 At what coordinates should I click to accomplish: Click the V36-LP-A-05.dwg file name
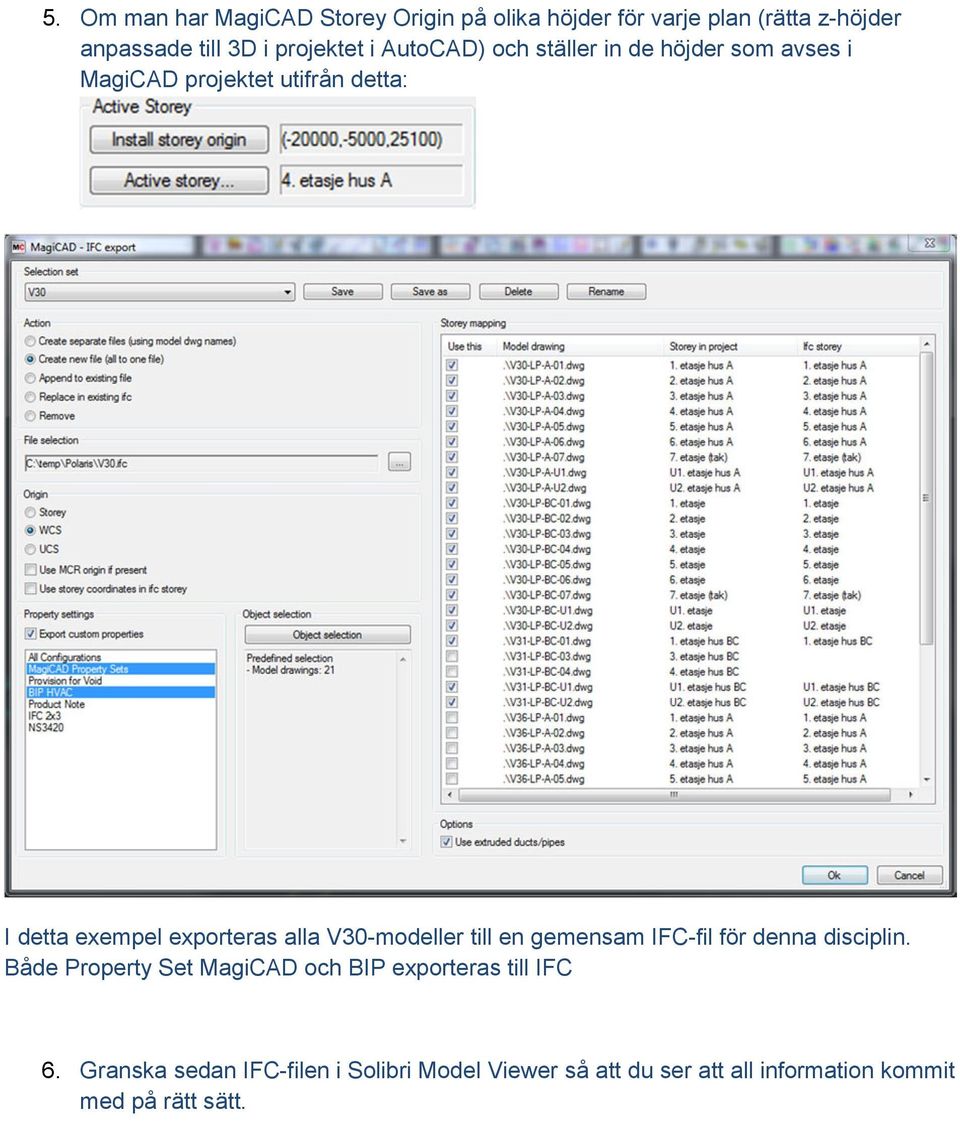(543, 779)
